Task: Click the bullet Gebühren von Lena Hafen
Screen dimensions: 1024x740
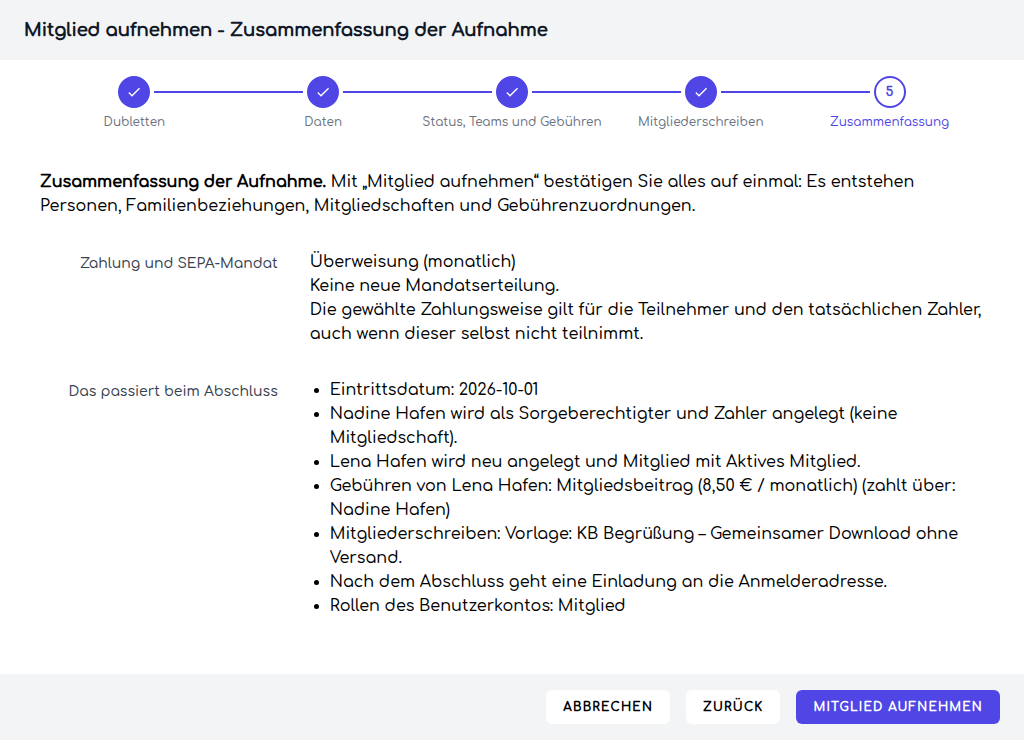Action: coord(643,497)
